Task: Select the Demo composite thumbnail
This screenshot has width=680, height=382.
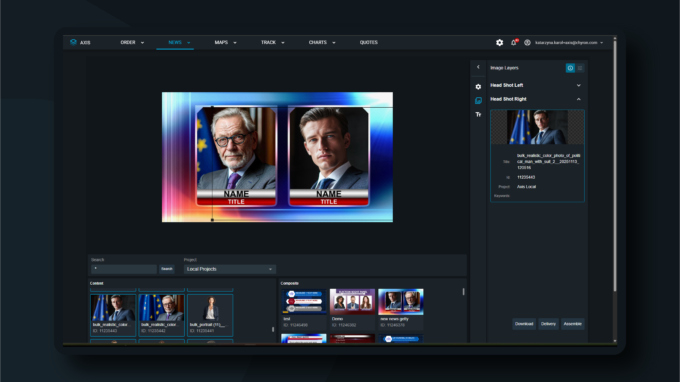Action: (352, 302)
